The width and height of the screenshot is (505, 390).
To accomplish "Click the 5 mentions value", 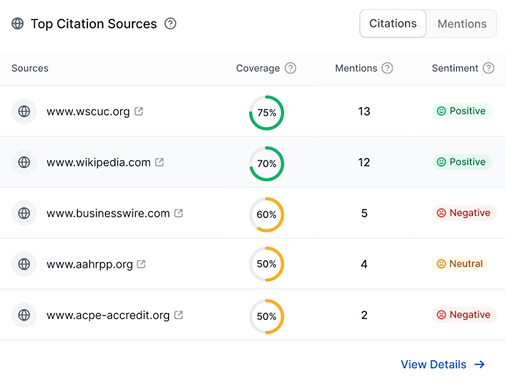I will point(364,213).
